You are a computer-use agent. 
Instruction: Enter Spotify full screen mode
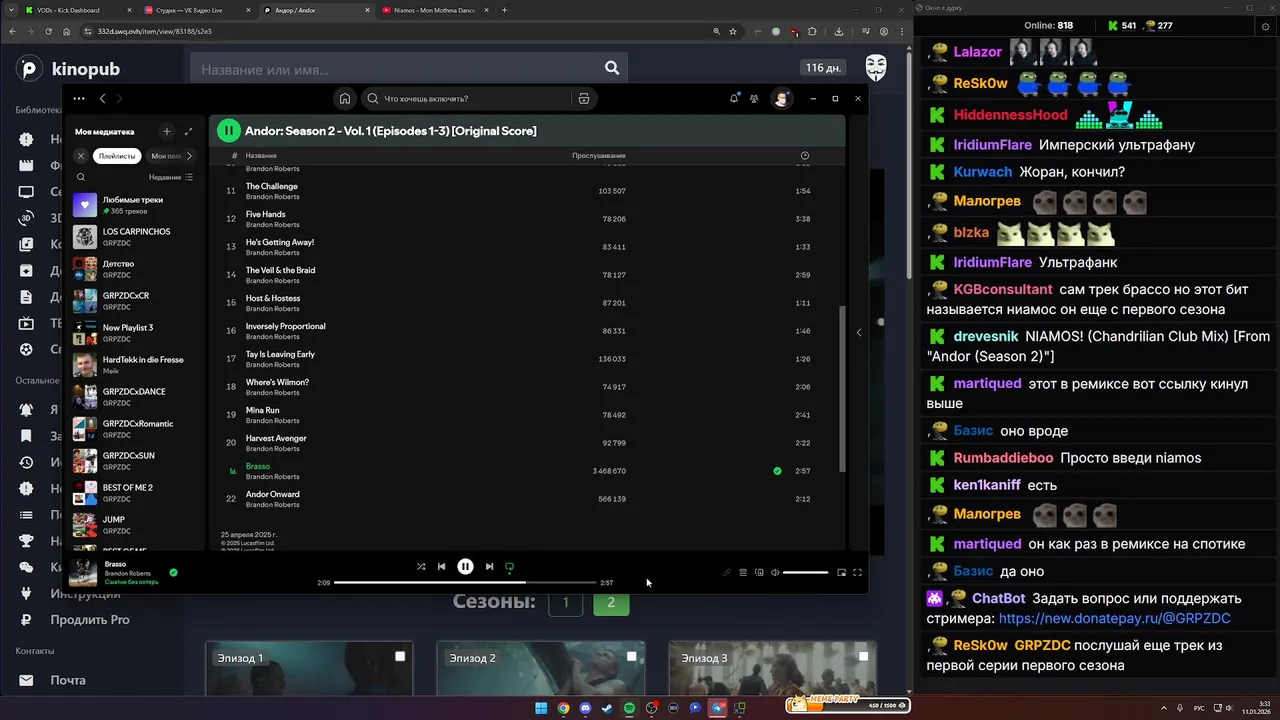857,573
